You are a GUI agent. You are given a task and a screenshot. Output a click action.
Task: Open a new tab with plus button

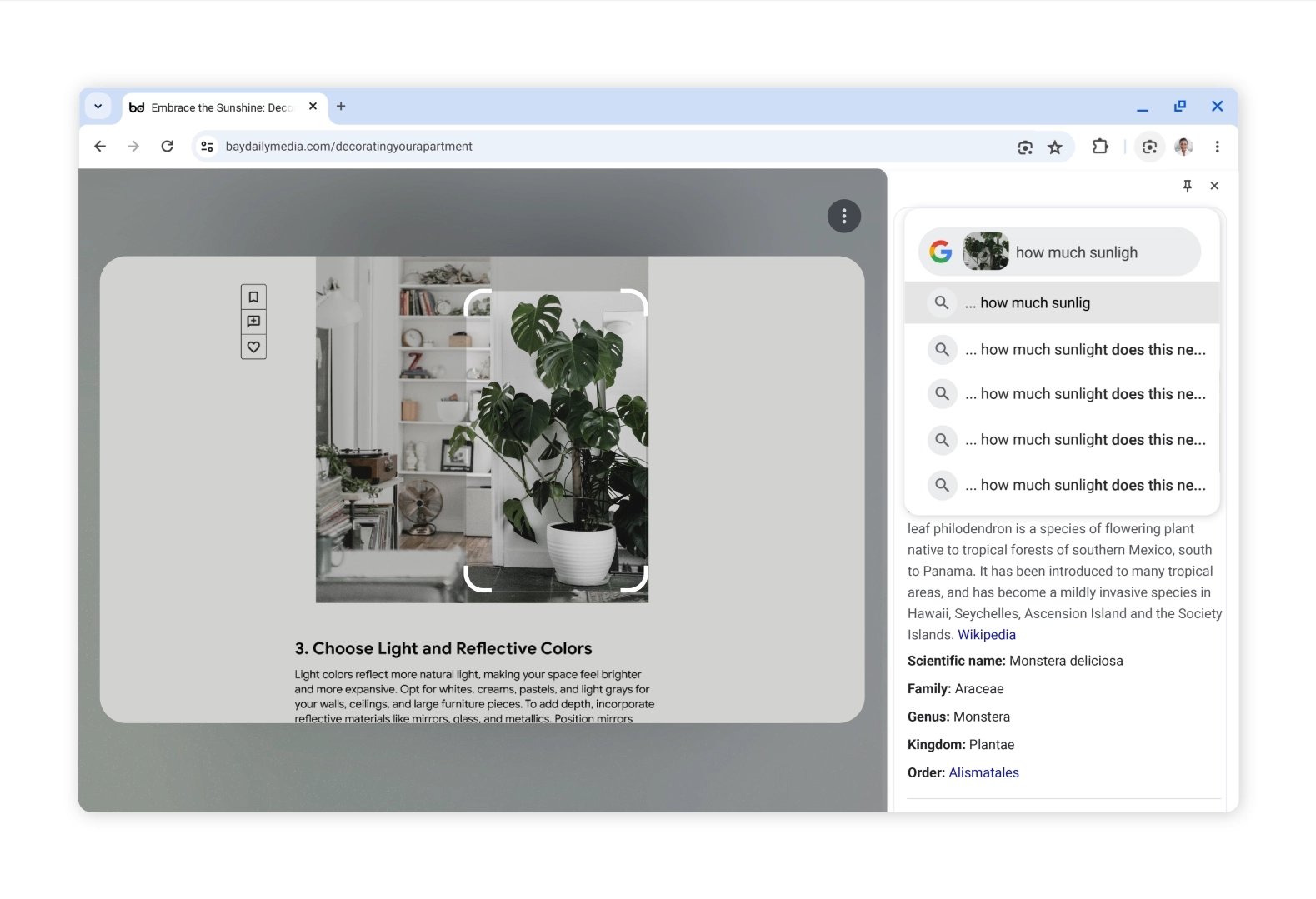tap(341, 106)
